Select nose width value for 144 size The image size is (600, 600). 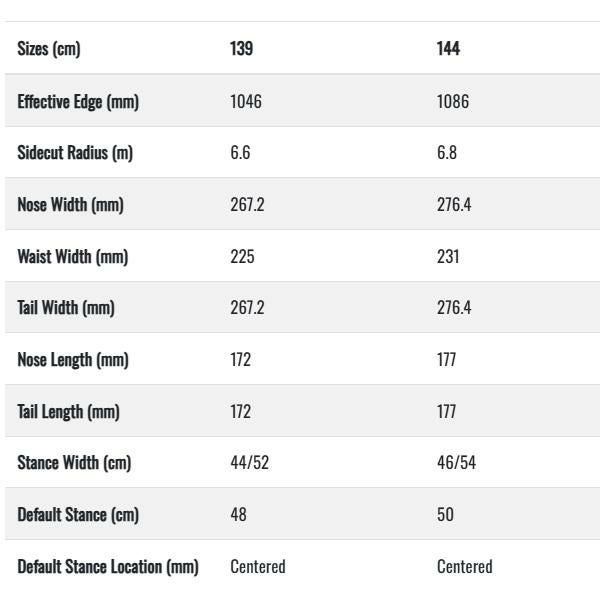pyautogui.click(x=454, y=205)
